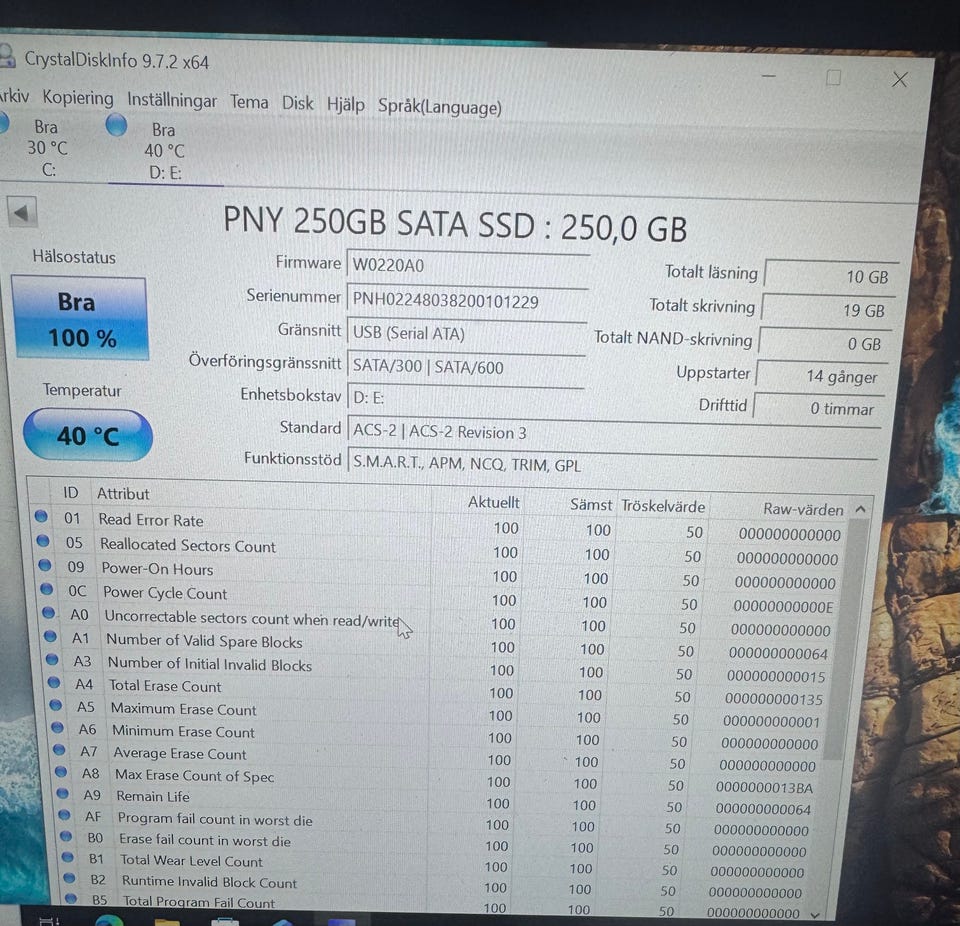The height and width of the screenshot is (926, 960).
Task: Click the status dot for Runtime Invalid Block Count
Action: 69,878
